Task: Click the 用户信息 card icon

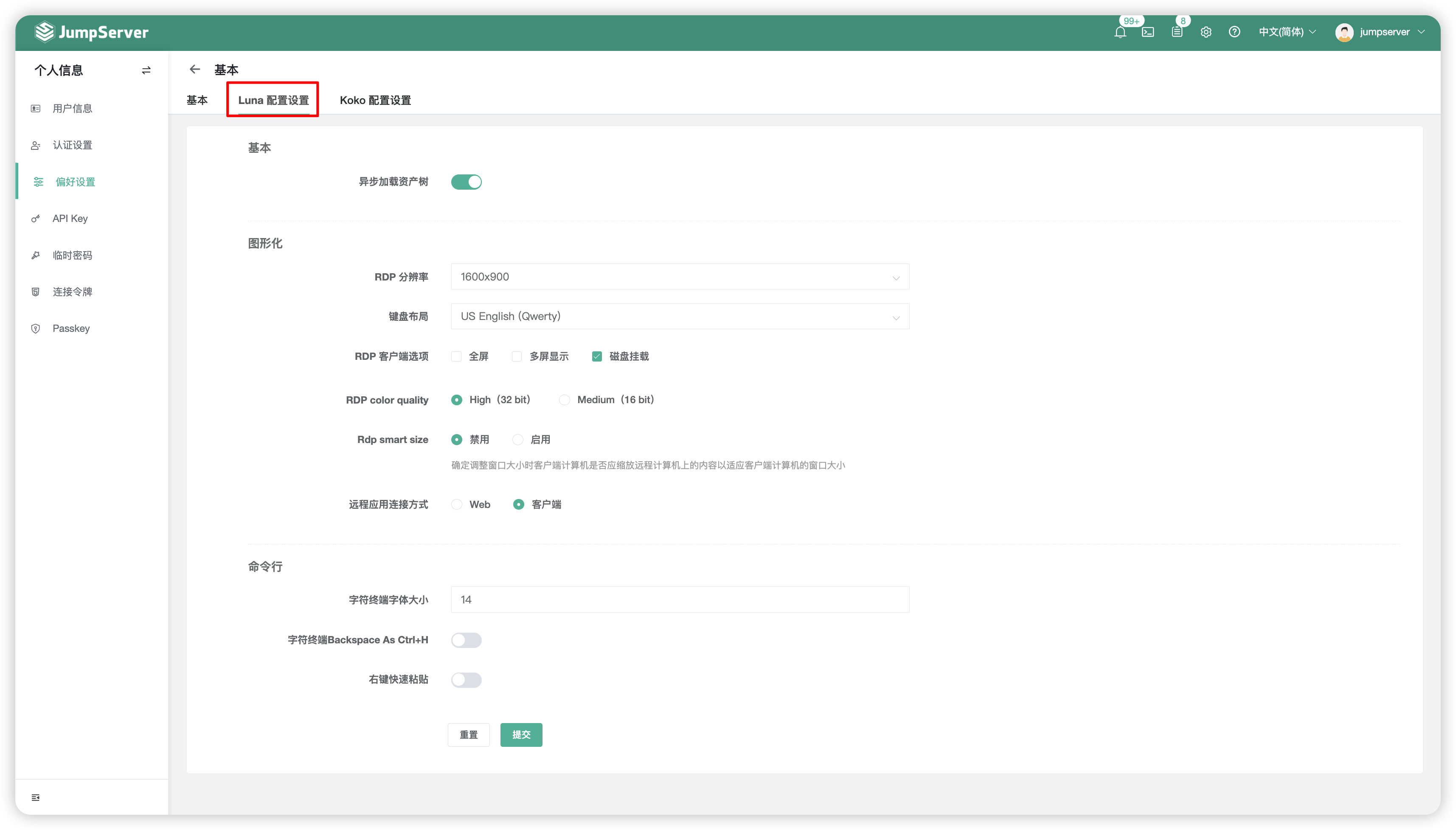Action: [35, 108]
